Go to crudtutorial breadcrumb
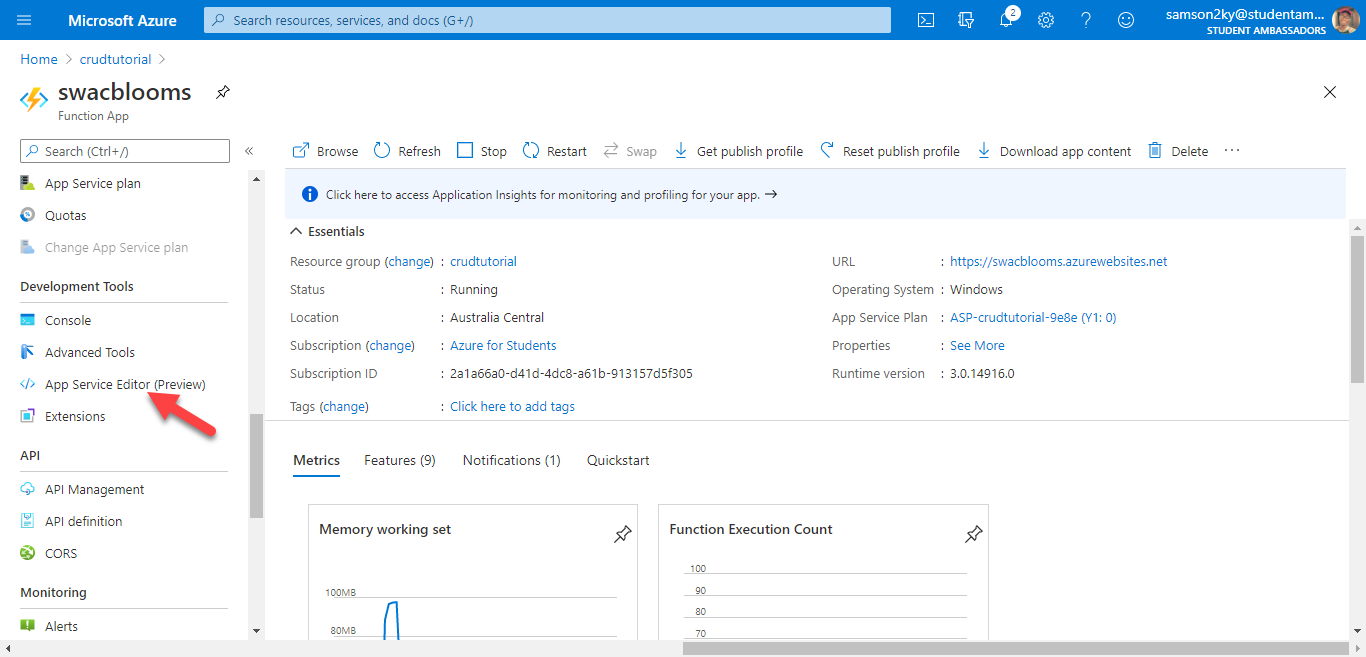Image resolution: width=1366 pixels, height=657 pixels. point(115,59)
